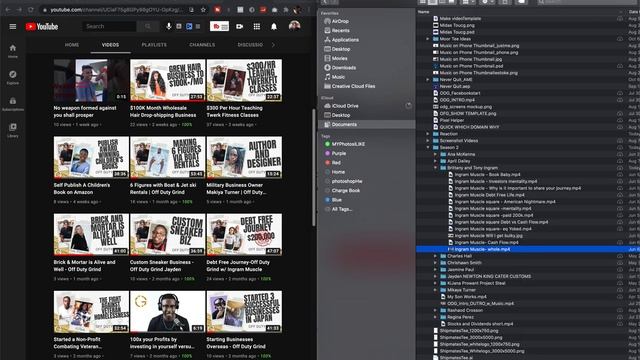Screen dimensions: 640x360
Task: Open YouTube notifications bell
Action: [274, 27]
